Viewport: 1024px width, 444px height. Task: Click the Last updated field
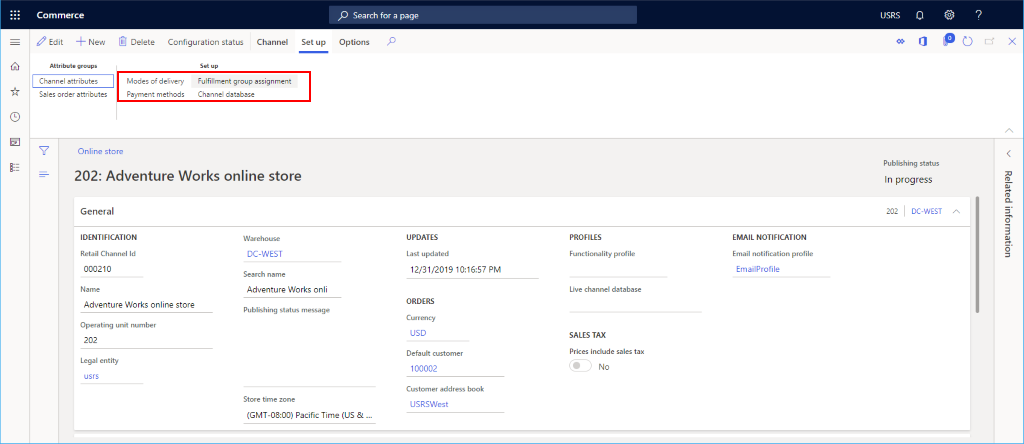pos(472,269)
